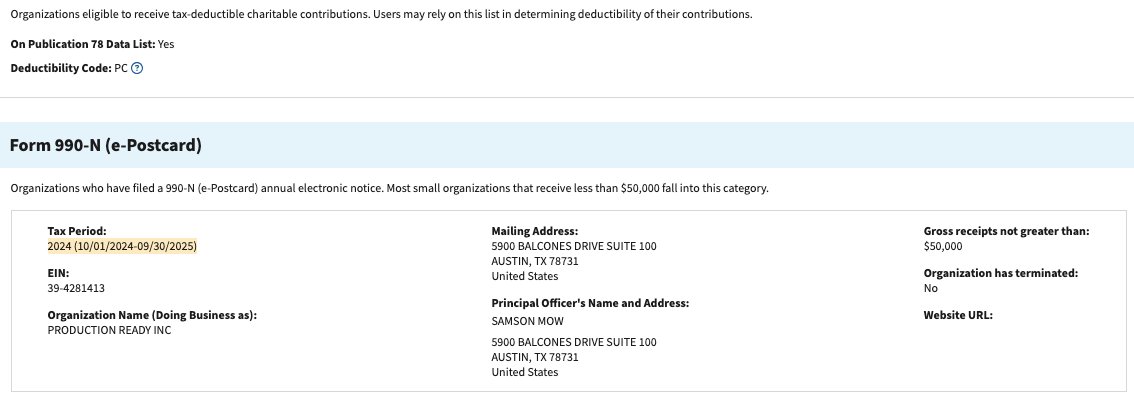Click the 'Principal Officer's Name and Address' label
This screenshot has width=1134, height=402.
click(590, 304)
